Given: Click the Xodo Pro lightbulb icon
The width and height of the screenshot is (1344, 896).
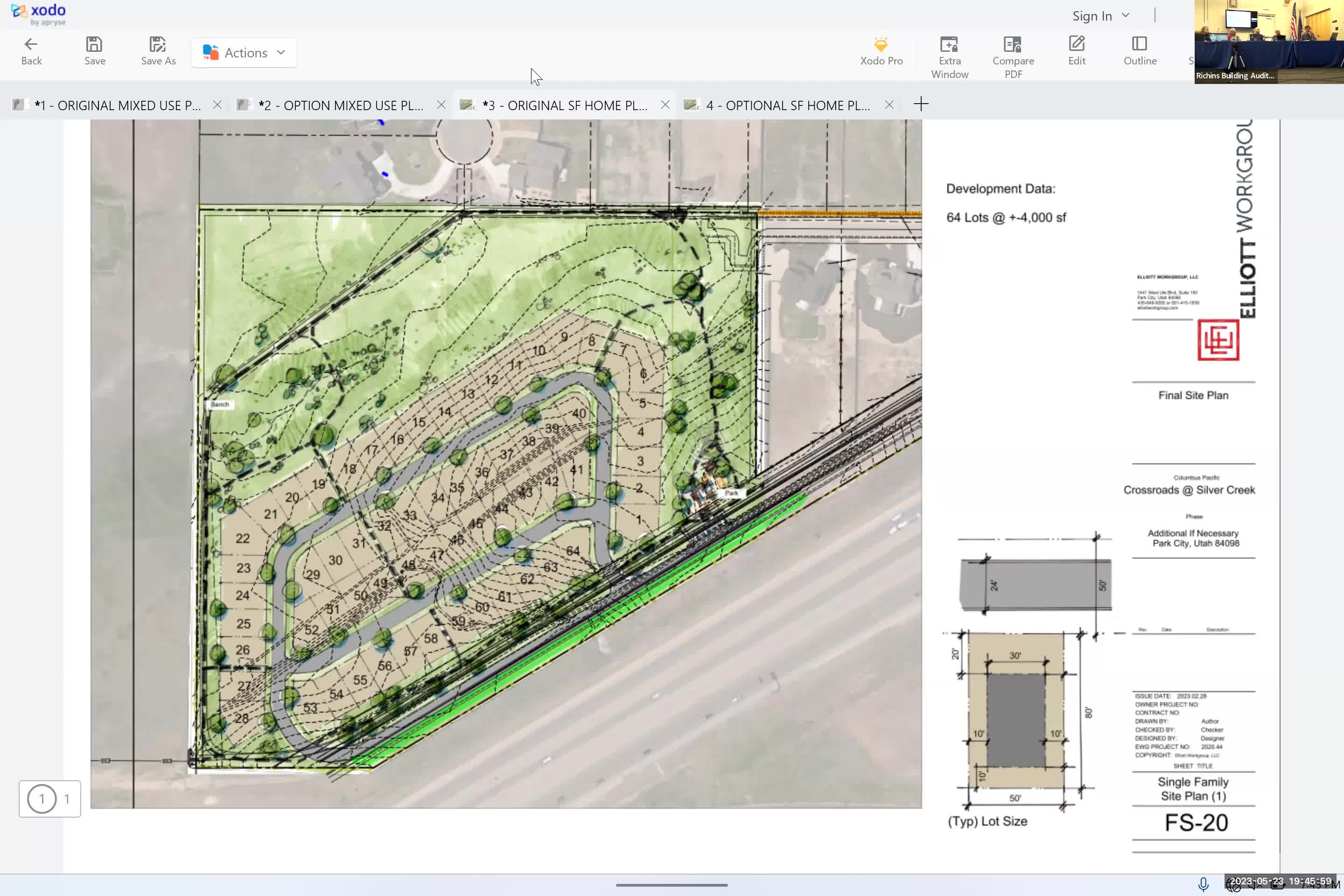Looking at the screenshot, I should click(881, 45).
